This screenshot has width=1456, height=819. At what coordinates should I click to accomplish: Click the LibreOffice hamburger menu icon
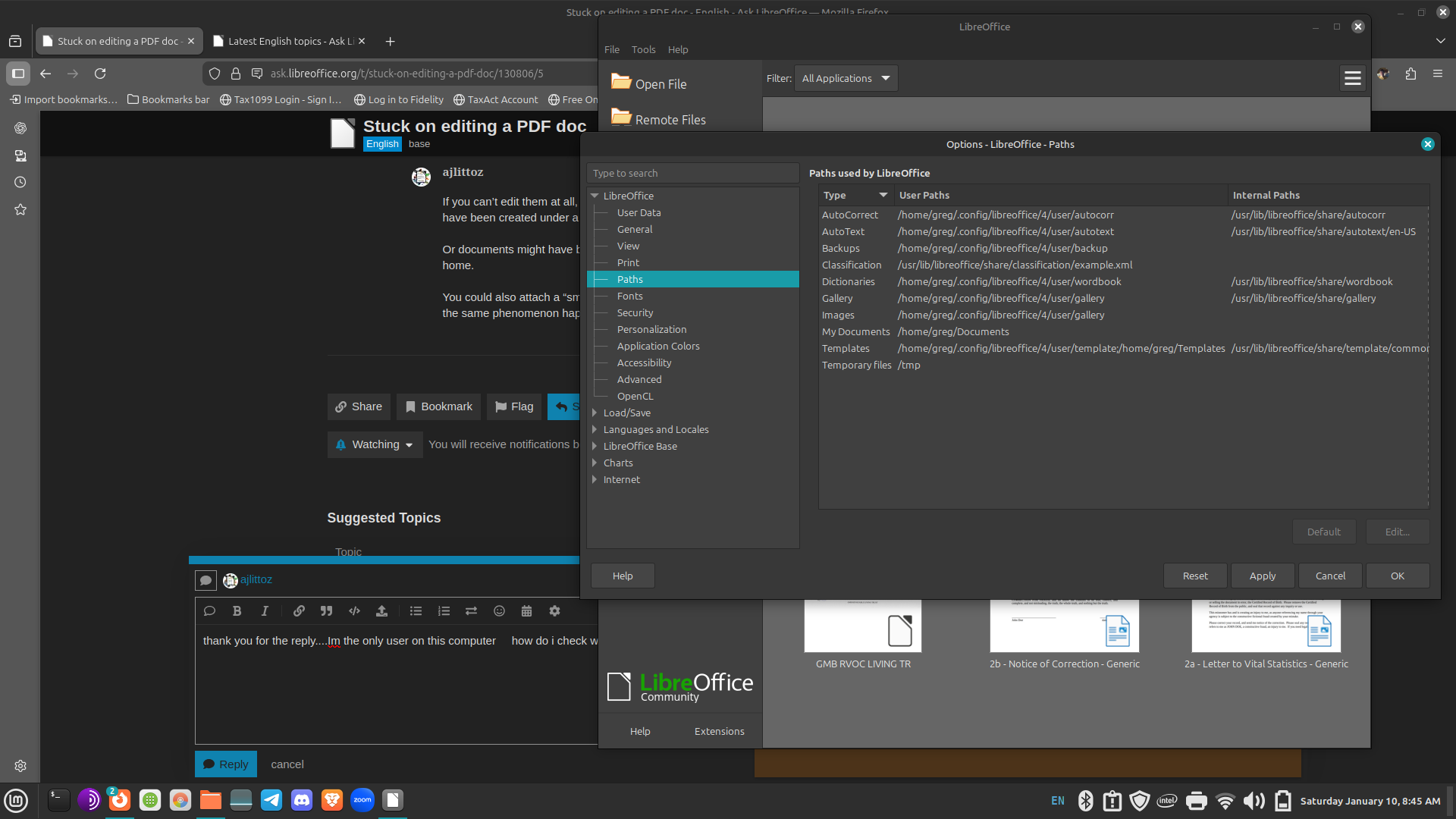tap(1352, 78)
